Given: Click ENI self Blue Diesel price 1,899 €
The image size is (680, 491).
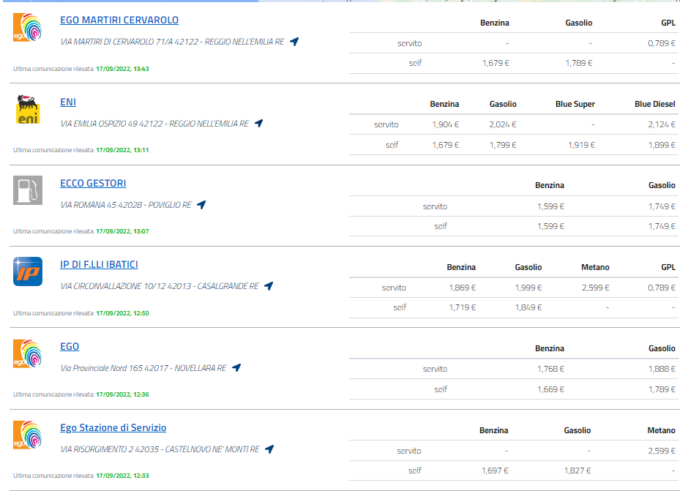Looking at the screenshot, I should (x=662, y=145).
